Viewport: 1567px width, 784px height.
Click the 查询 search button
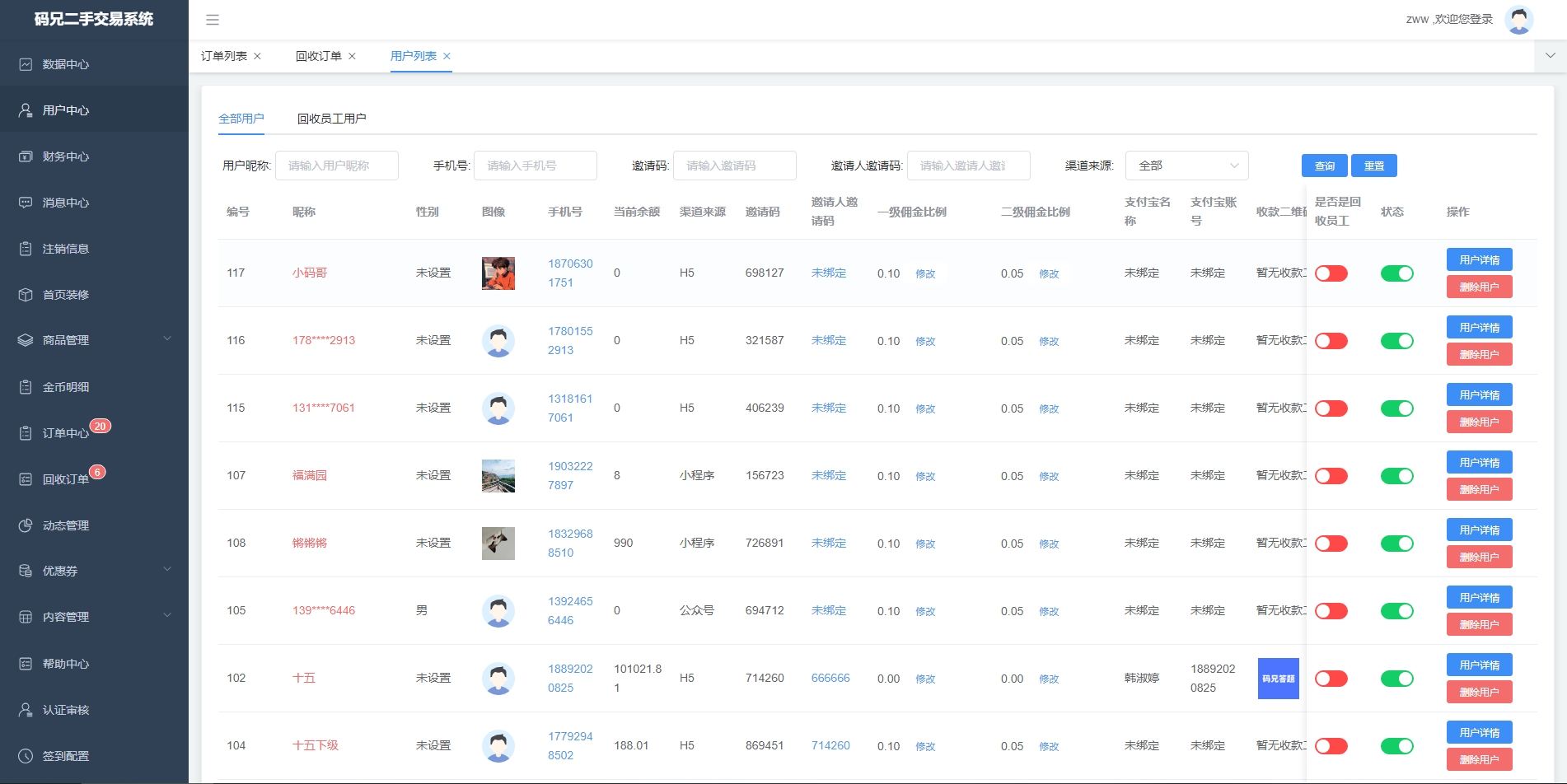[1325, 166]
